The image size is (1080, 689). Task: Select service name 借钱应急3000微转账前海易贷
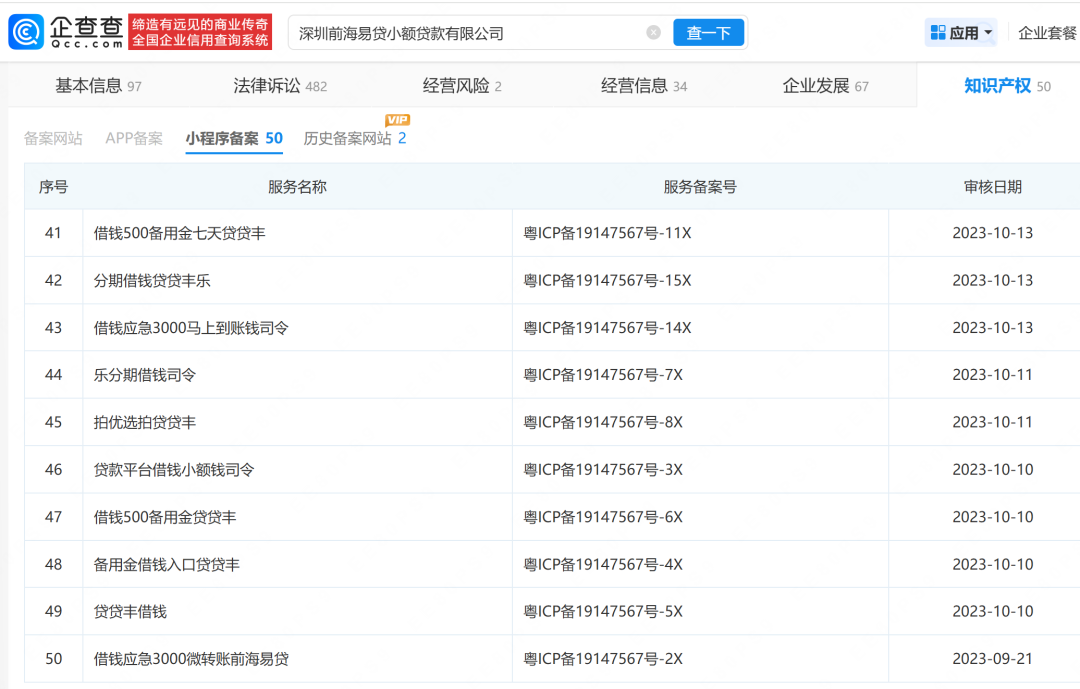pos(191,659)
